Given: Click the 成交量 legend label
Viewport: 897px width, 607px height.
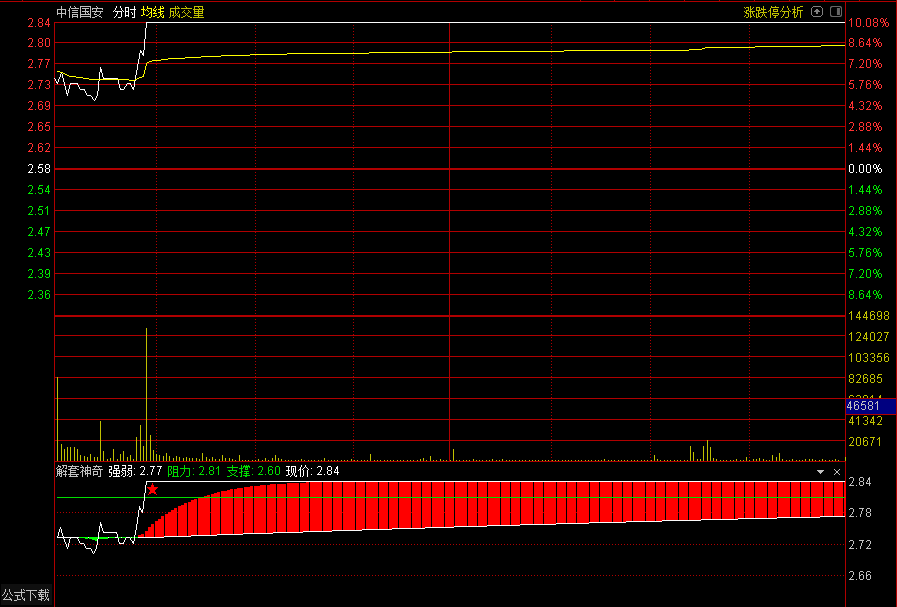Looking at the screenshot, I should point(186,12).
